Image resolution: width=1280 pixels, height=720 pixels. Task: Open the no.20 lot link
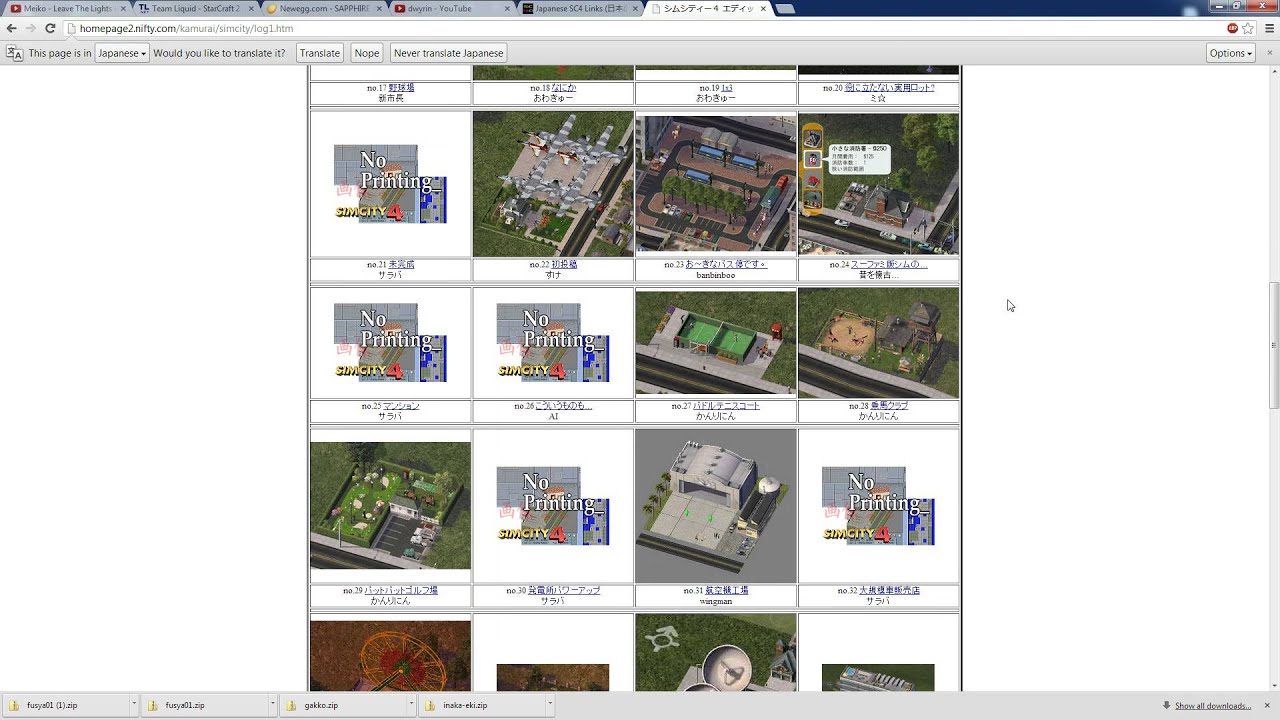[x=889, y=88]
